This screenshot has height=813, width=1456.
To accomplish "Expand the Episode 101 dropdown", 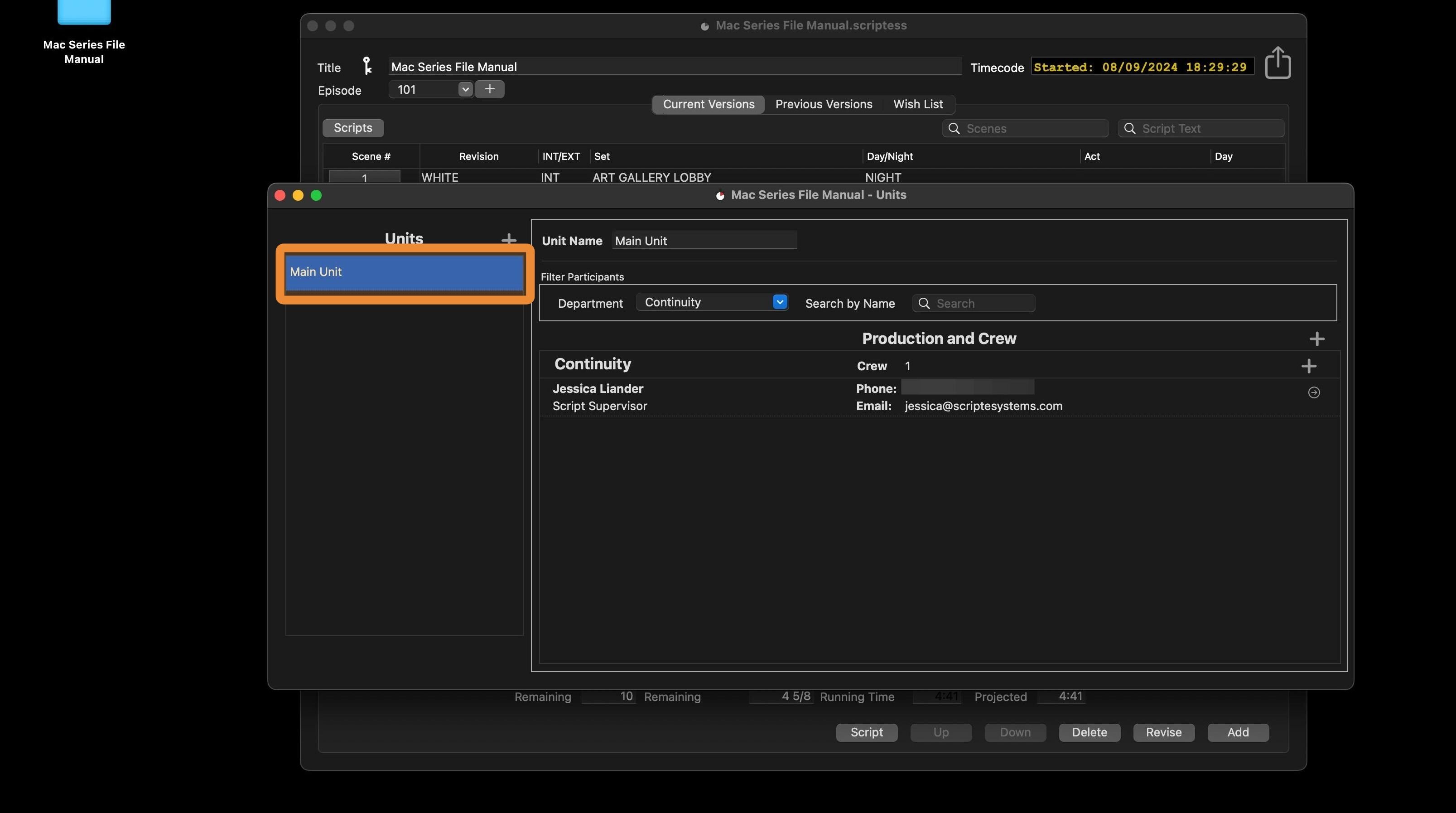I will point(465,89).
